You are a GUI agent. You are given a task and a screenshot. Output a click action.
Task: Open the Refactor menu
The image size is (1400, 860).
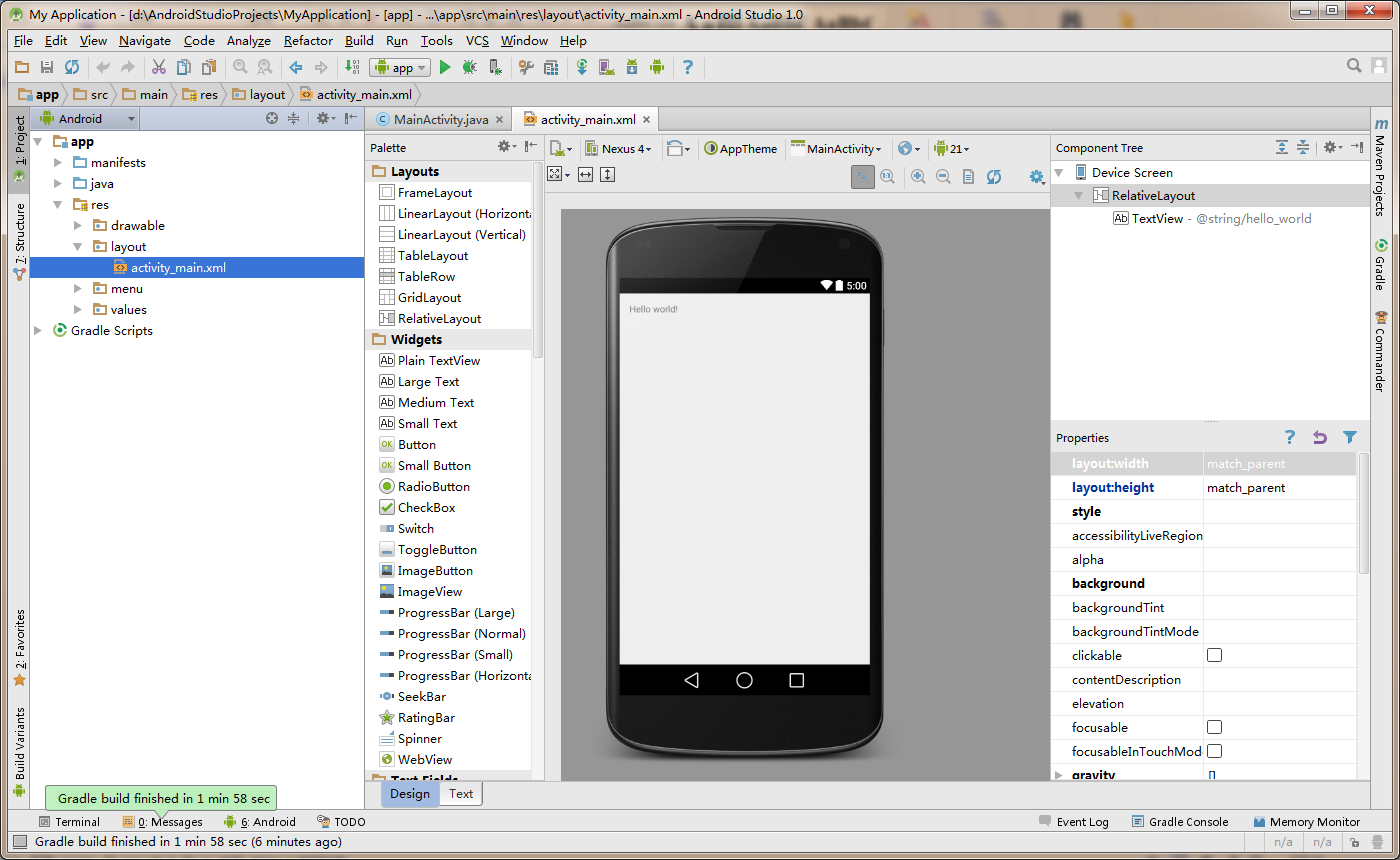point(308,40)
